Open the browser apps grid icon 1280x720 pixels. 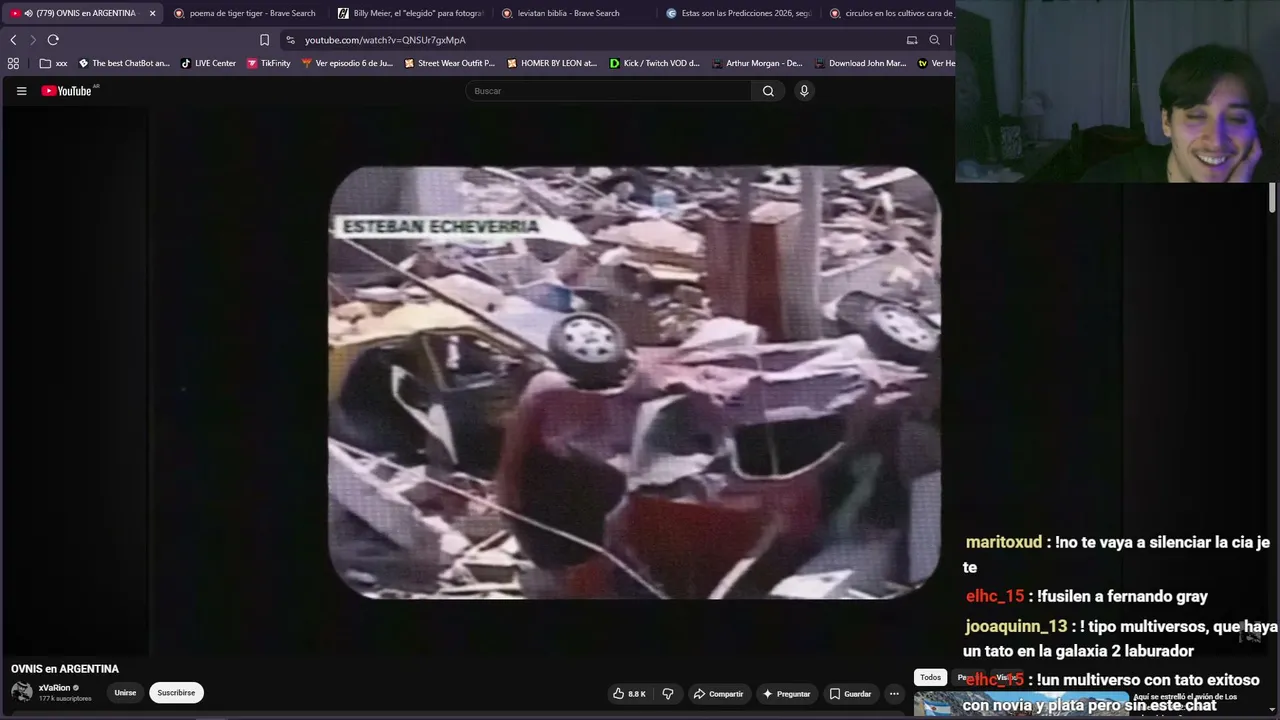(13, 63)
